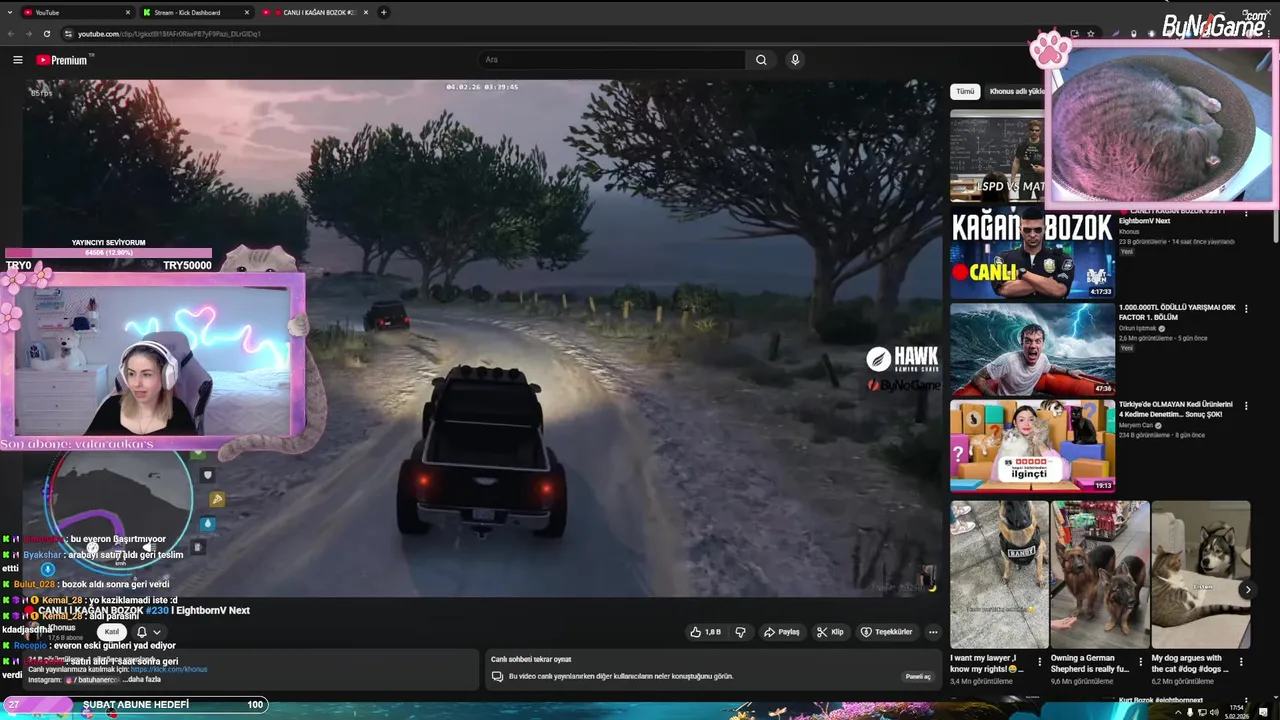Bookmark this page with the star icon
1280x720 pixels.
tap(1091, 34)
